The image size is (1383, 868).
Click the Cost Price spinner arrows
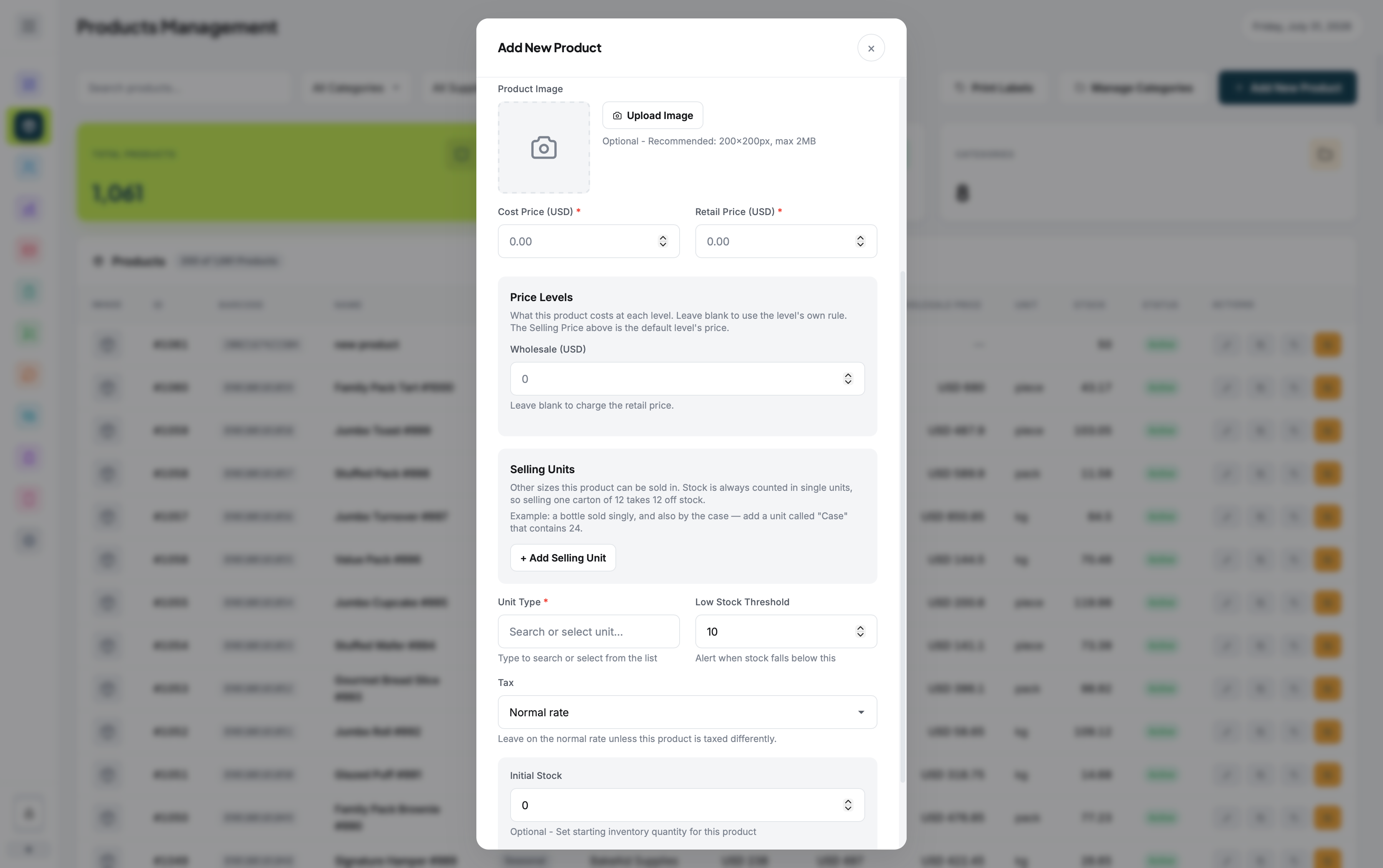tap(663, 241)
